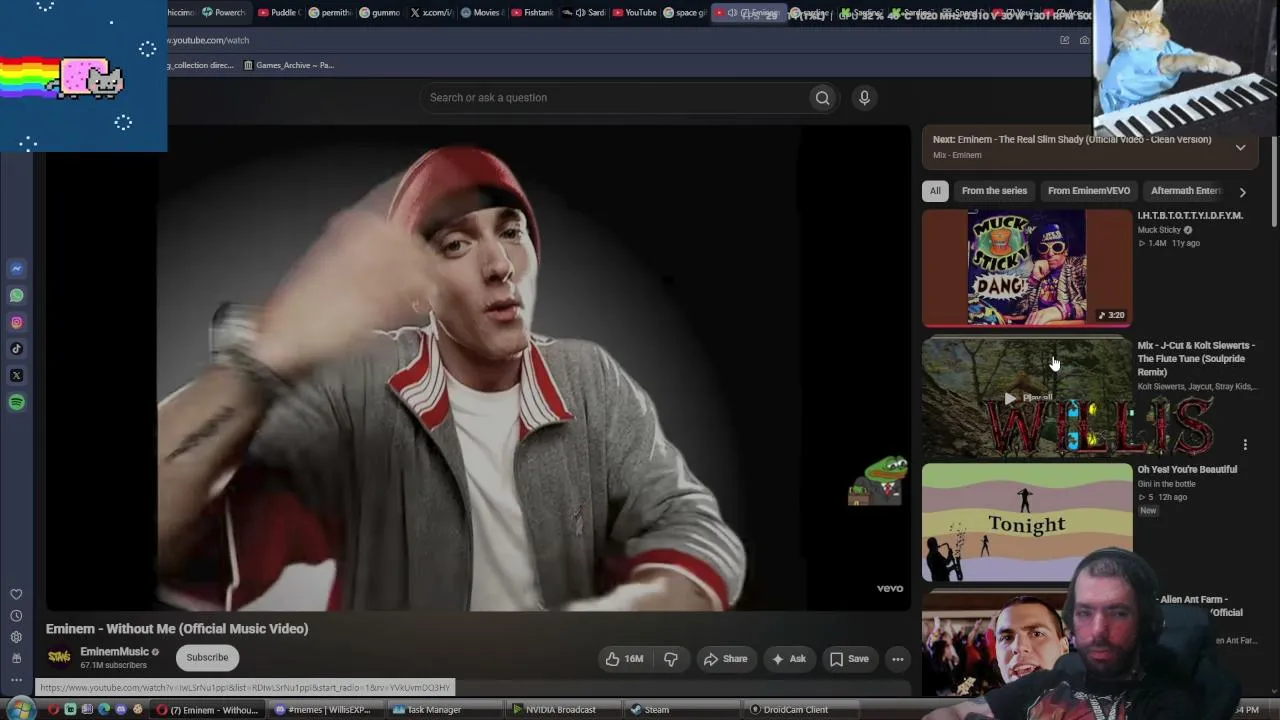Select the All filter chip
Image resolution: width=1280 pixels, height=720 pixels.
pos(935,191)
